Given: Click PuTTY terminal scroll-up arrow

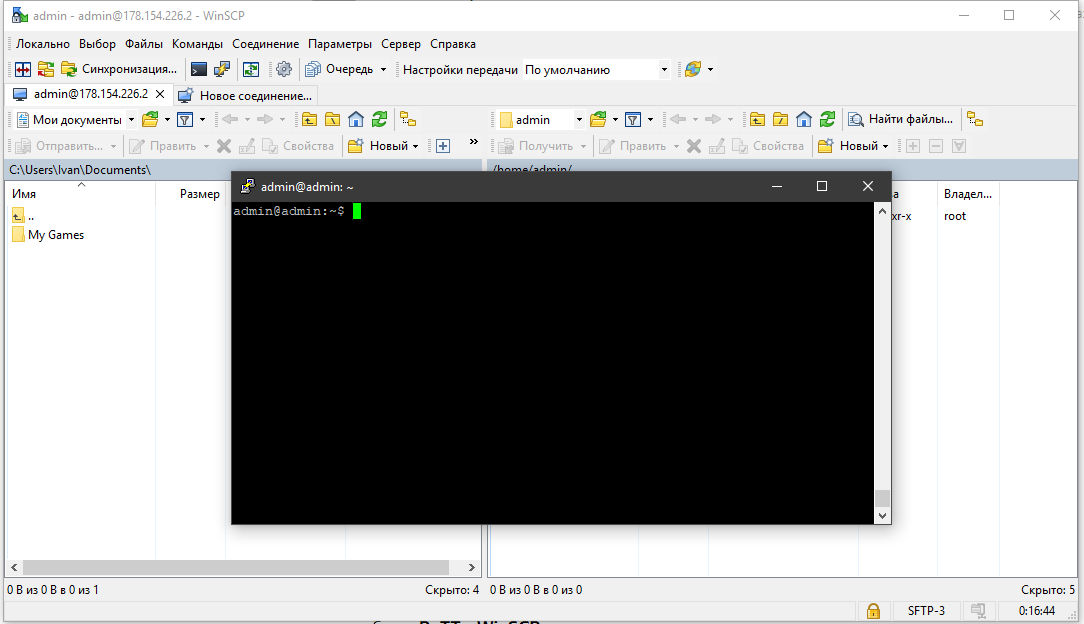Looking at the screenshot, I should [x=882, y=211].
